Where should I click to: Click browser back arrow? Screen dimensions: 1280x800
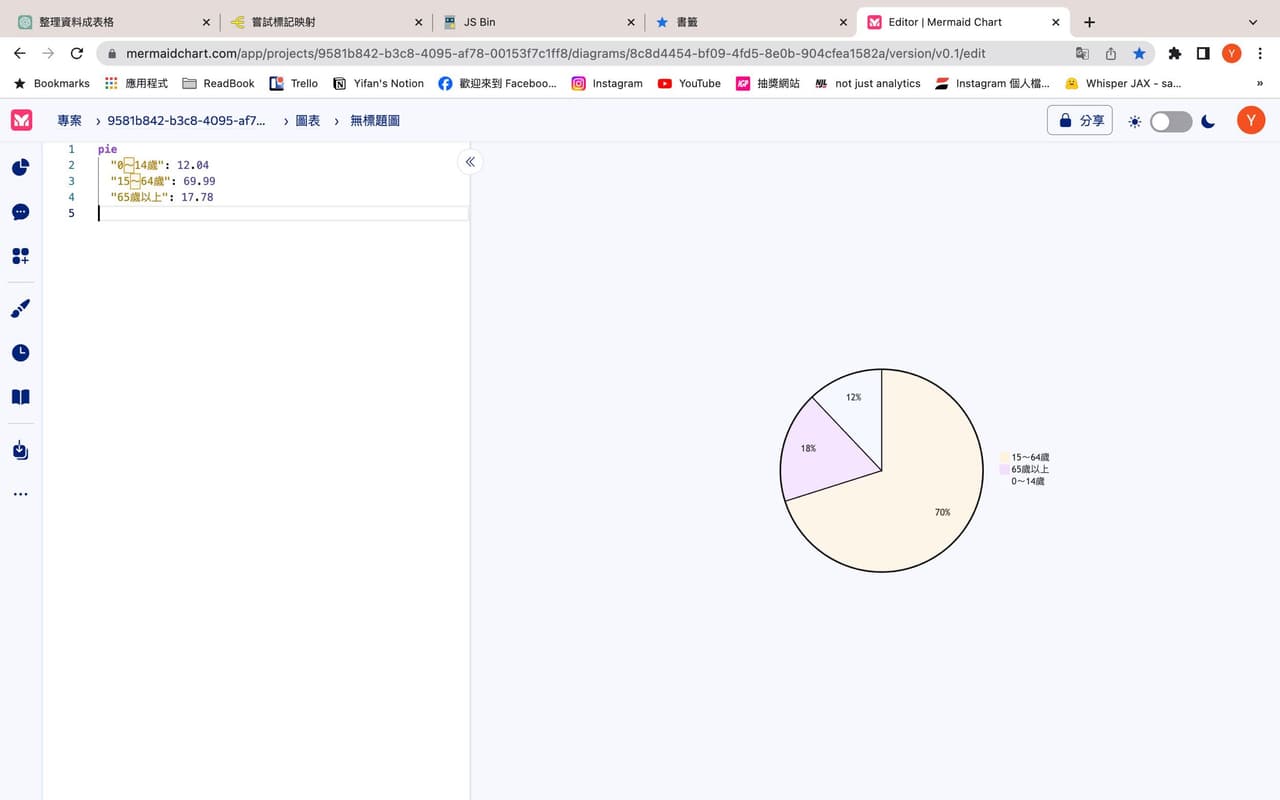click(19, 53)
